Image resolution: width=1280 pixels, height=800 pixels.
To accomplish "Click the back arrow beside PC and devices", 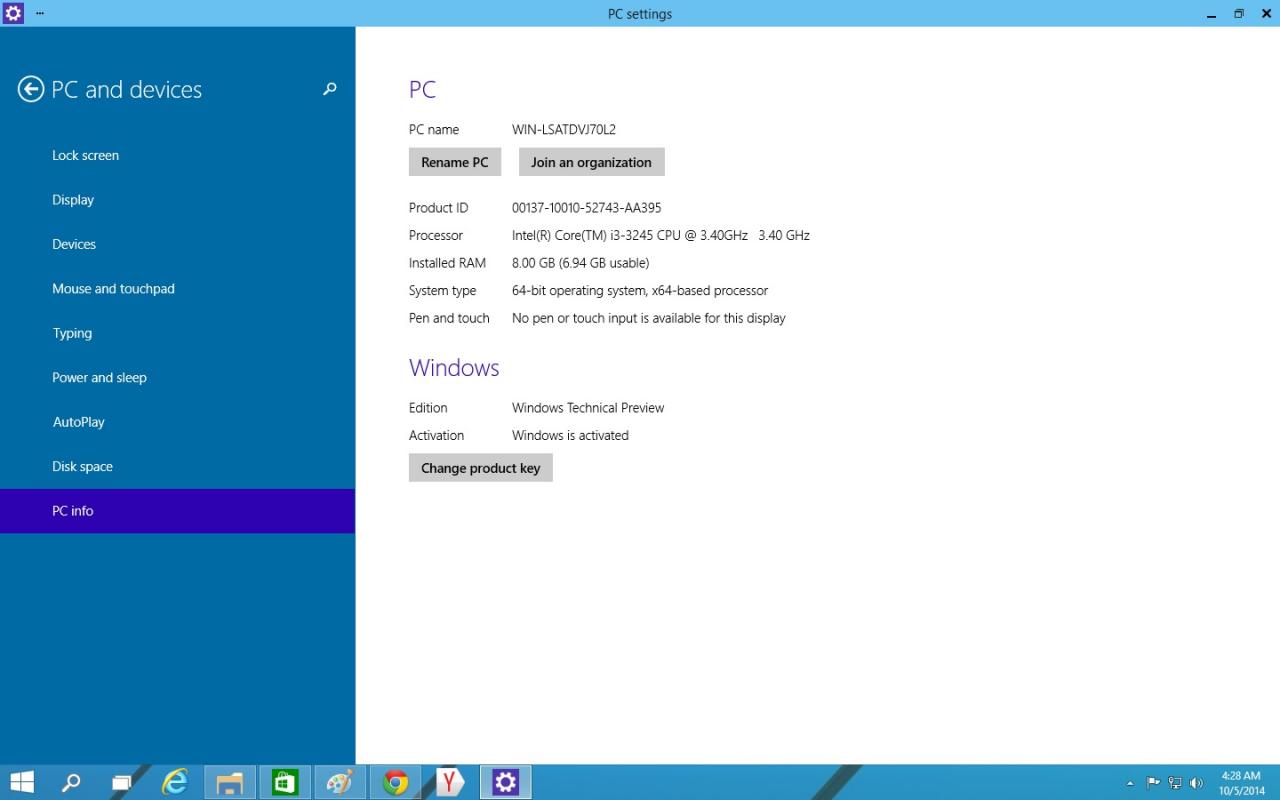I will point(31,90).
